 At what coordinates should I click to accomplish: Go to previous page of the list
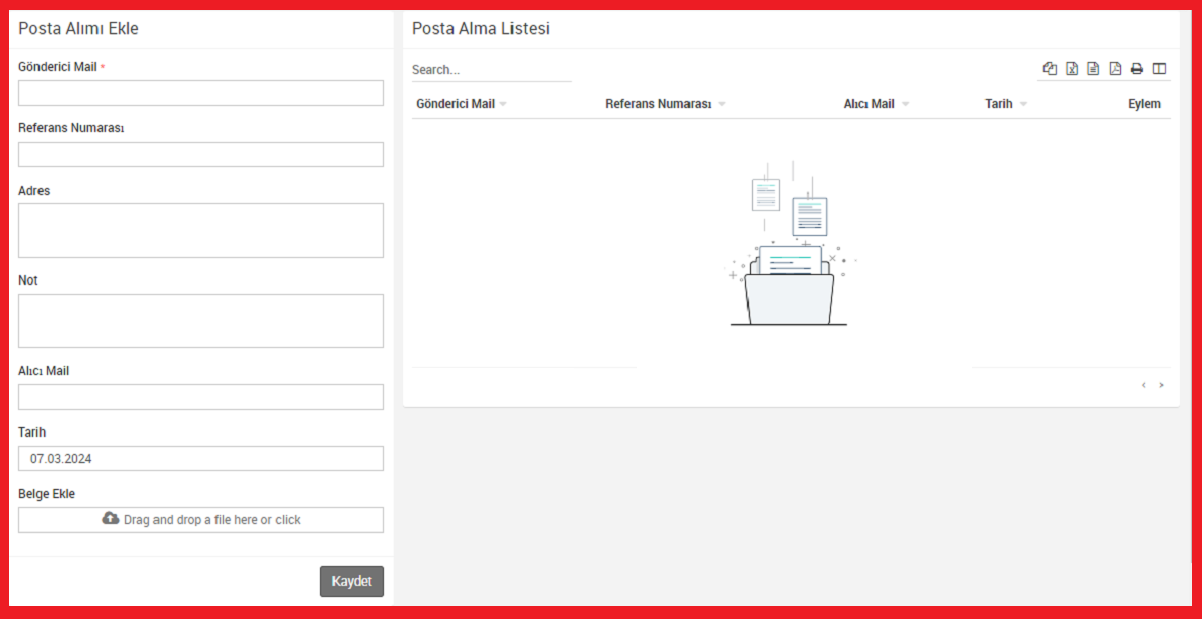(1143, 385)
